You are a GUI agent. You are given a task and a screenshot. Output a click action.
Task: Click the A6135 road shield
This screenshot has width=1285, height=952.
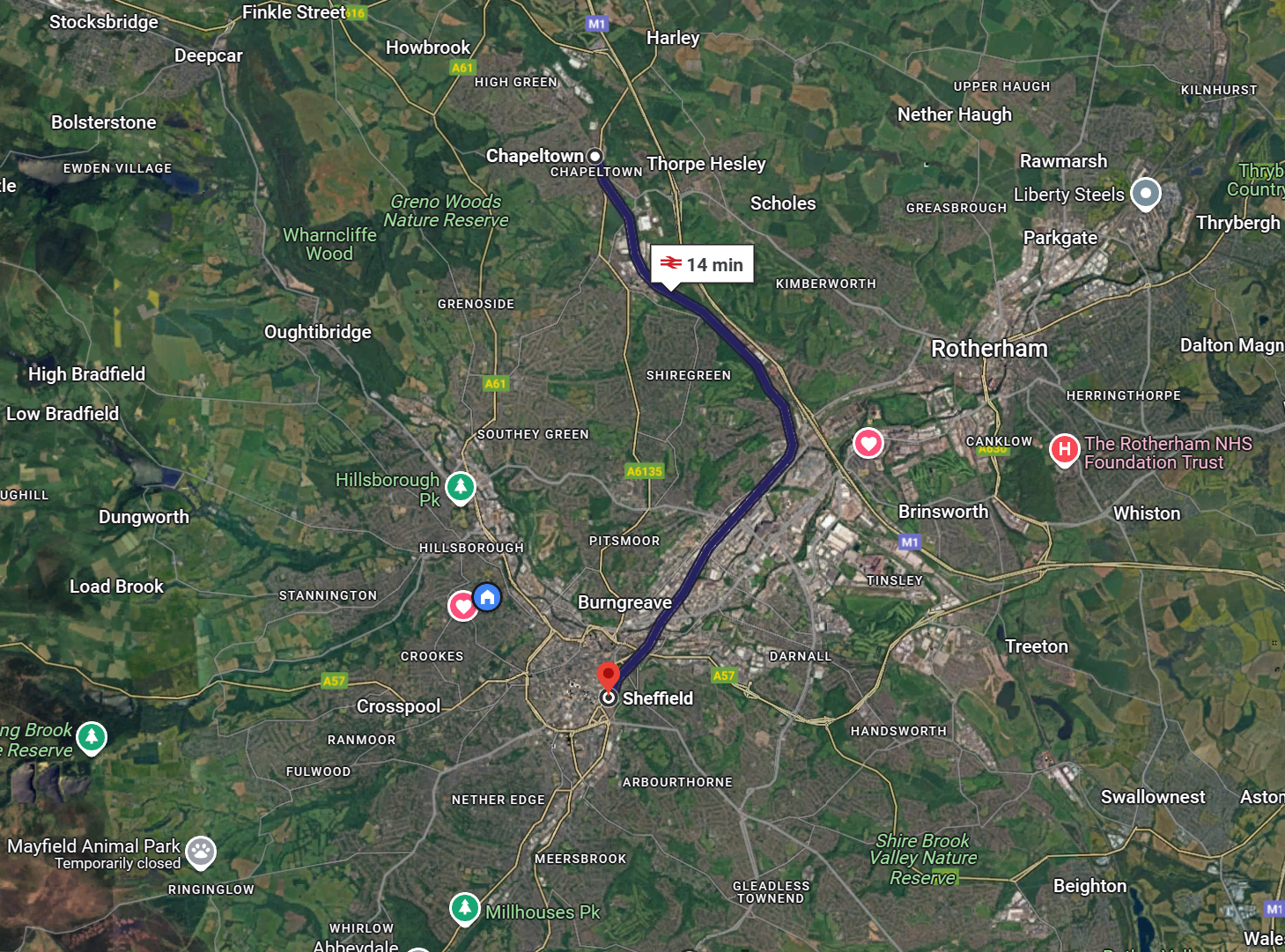point(645,471)
